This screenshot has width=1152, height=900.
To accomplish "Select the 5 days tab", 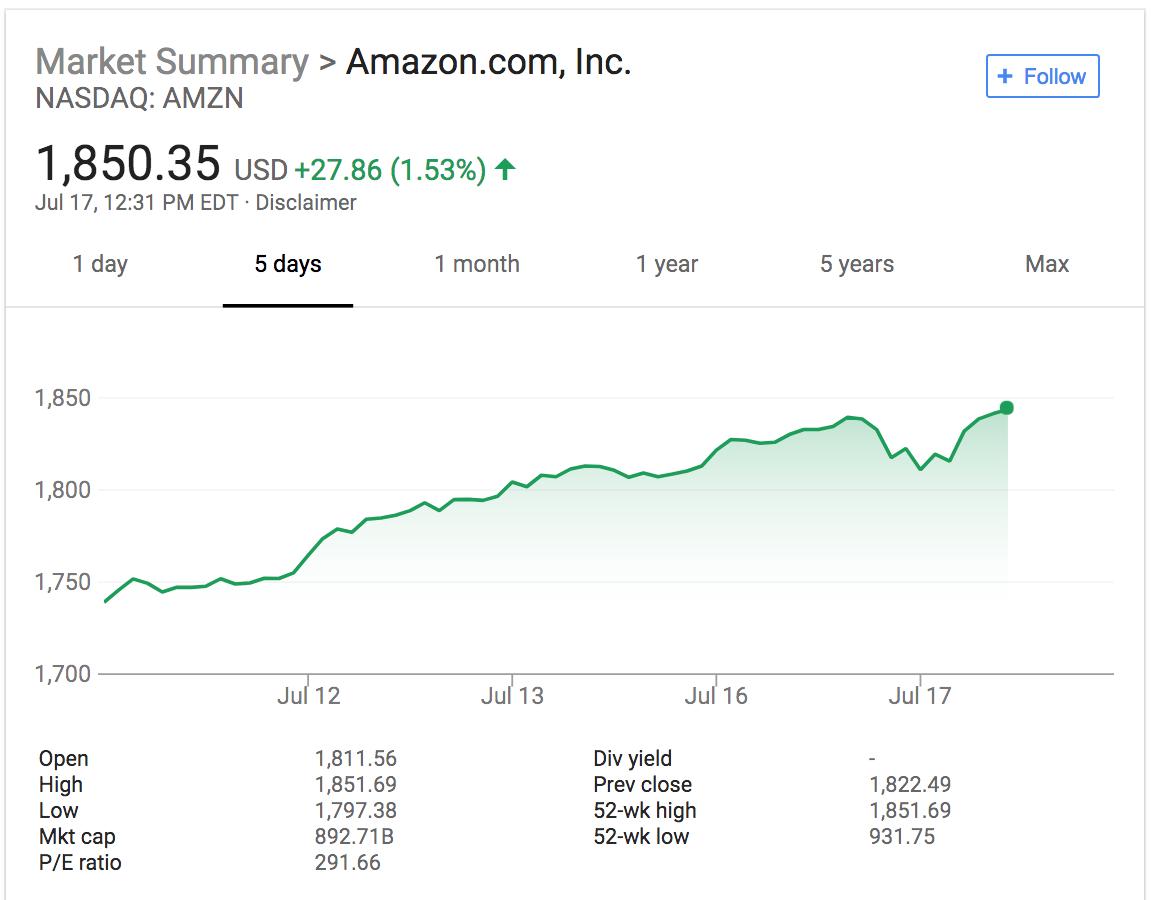I will (x=288, y=265).
